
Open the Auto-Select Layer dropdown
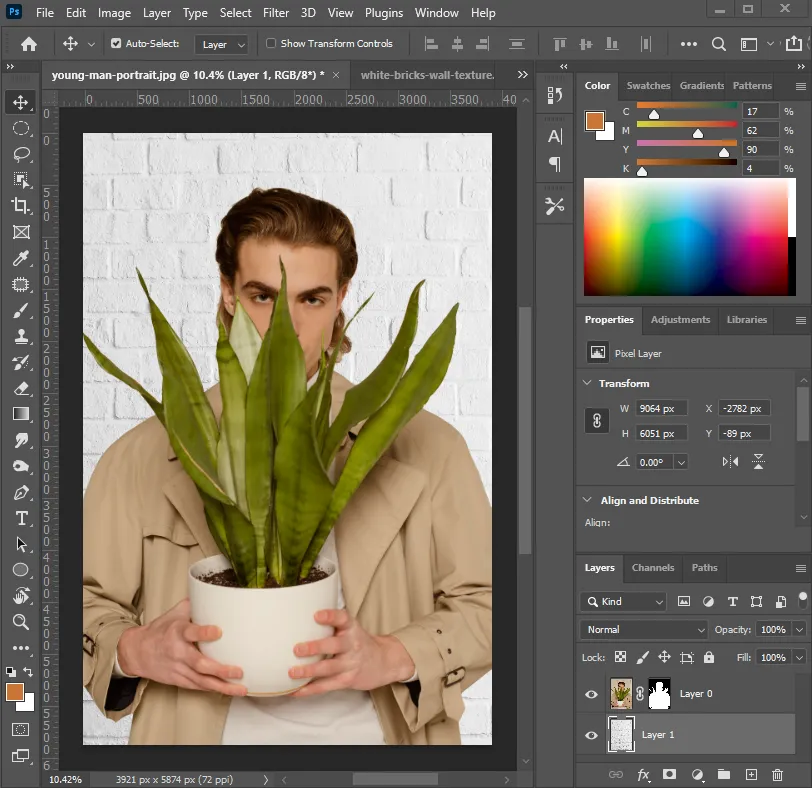(x=223, y=44)
